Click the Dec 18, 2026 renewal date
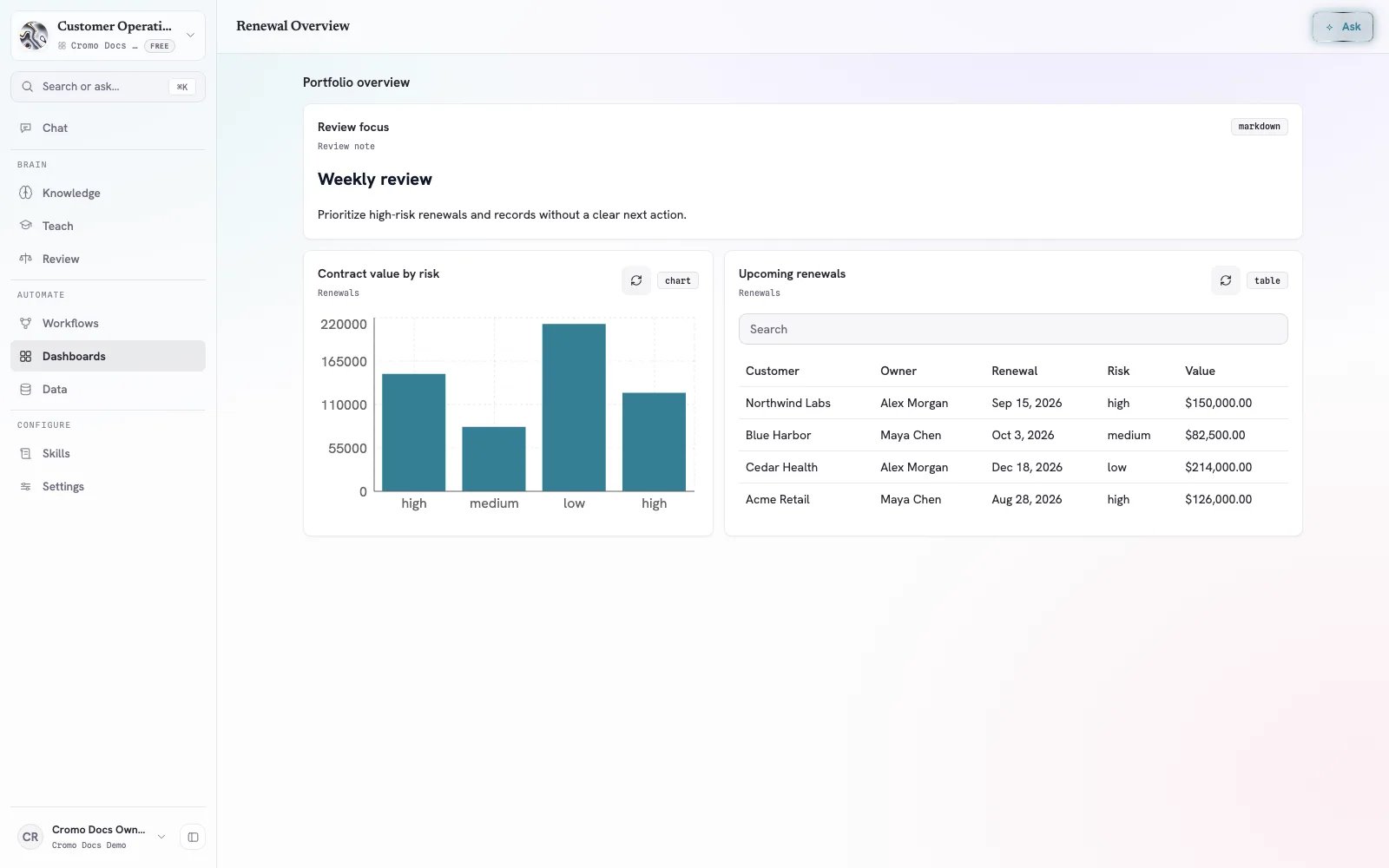This screenshot has width=1389, height=868. 1027,467
